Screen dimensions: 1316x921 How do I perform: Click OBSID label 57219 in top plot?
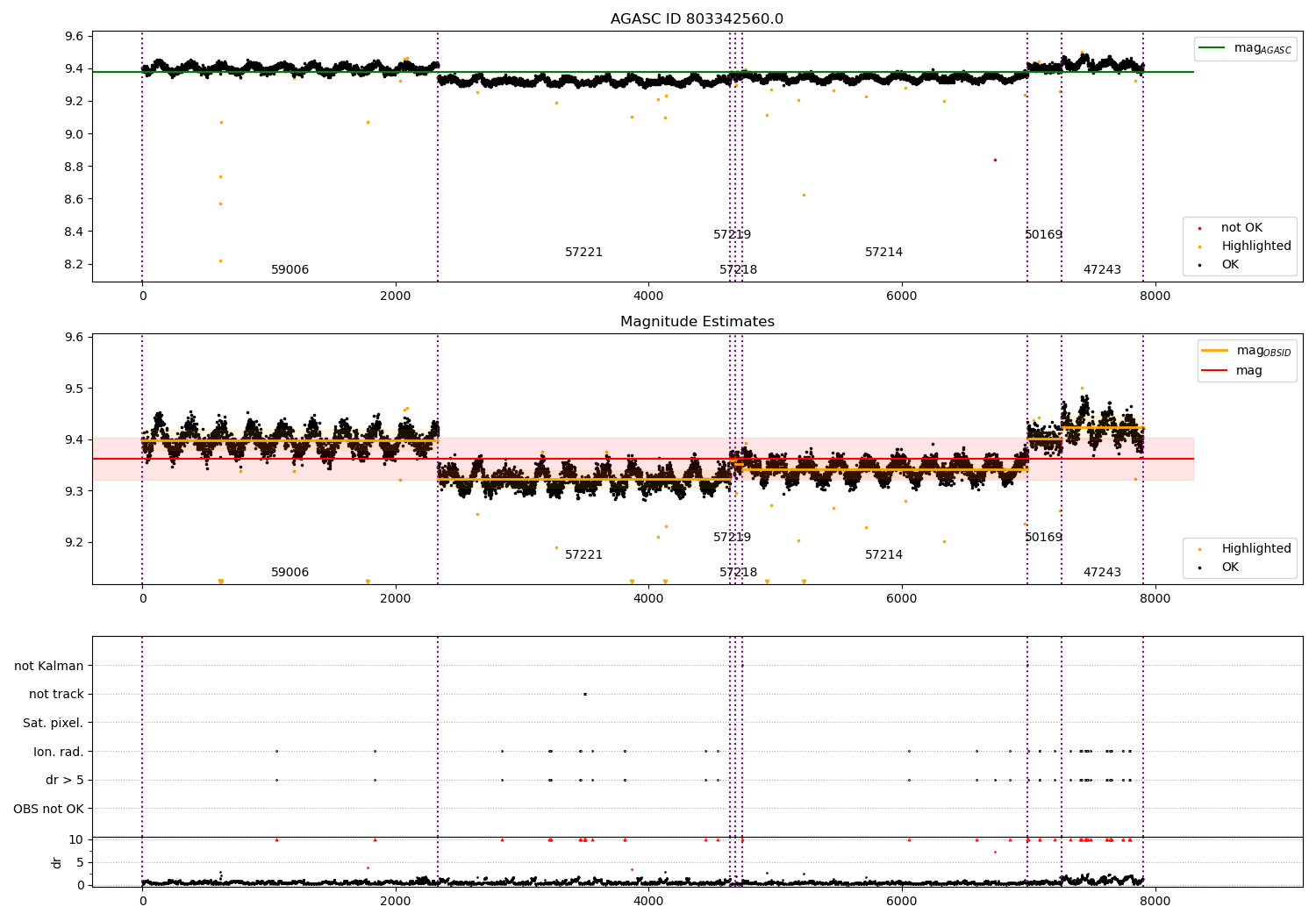(732, 235)
